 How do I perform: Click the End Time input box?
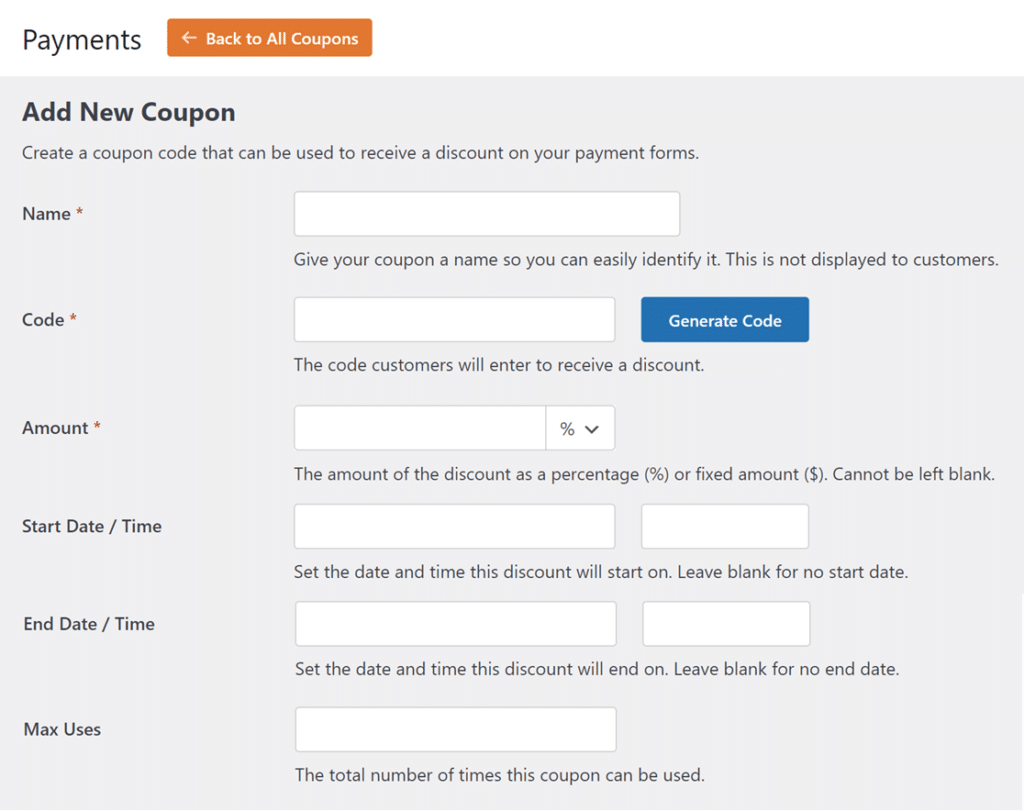pyautogui.click(x=725, y=623)
